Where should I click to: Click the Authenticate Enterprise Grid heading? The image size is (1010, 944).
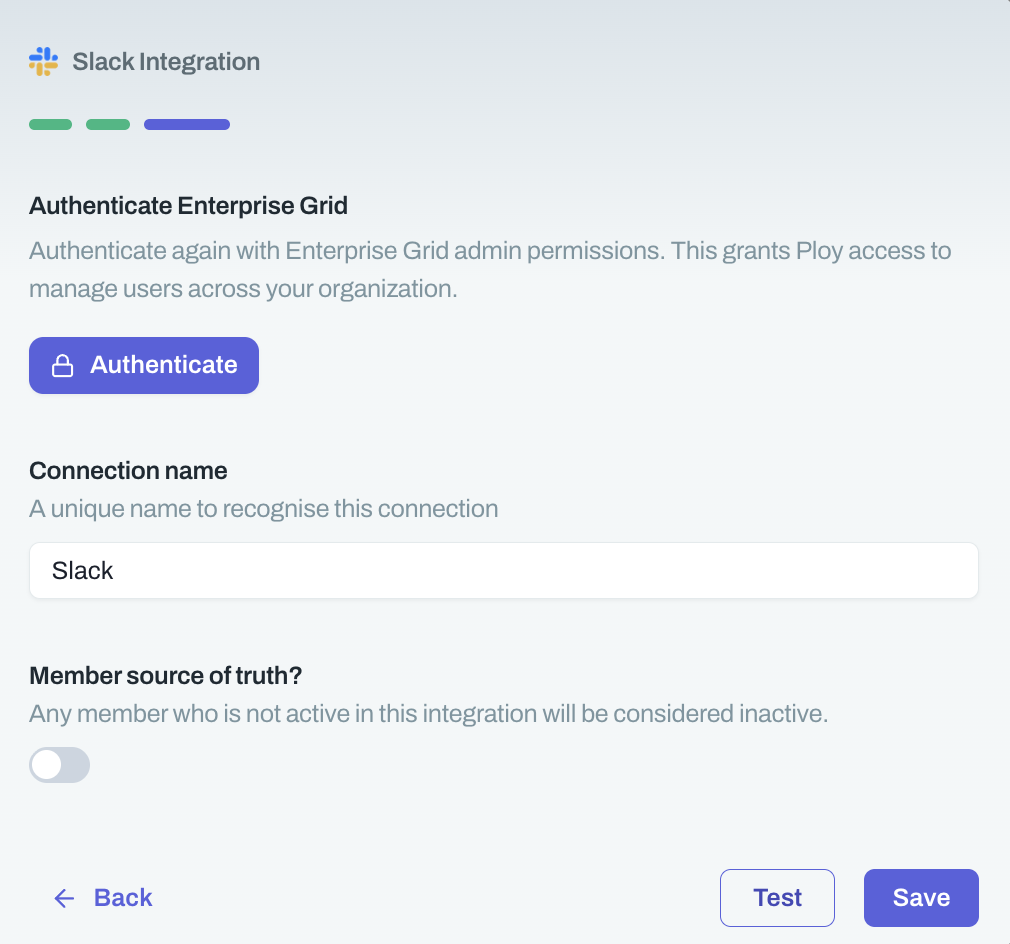(x=188, y=206)
